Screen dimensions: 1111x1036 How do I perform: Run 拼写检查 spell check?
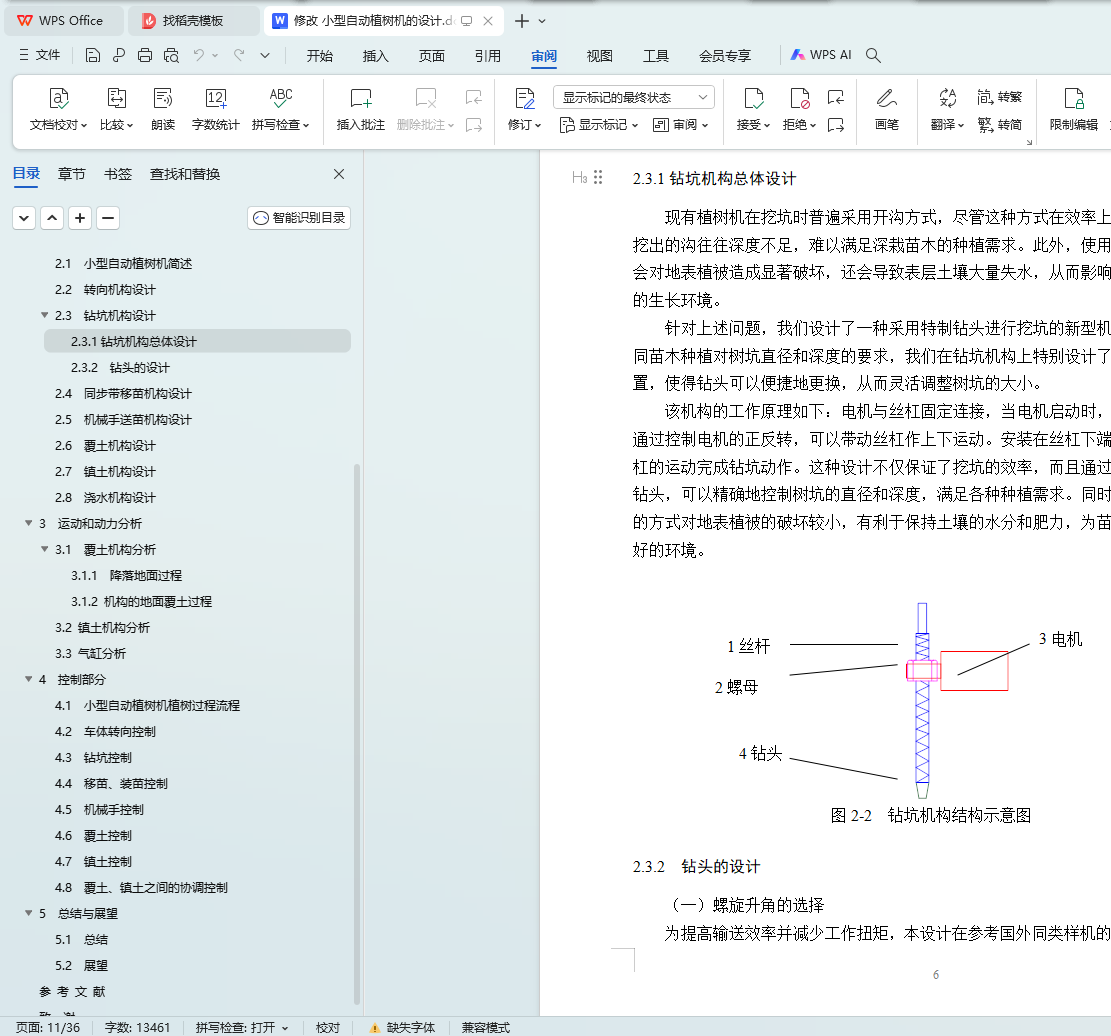point(281,110)
